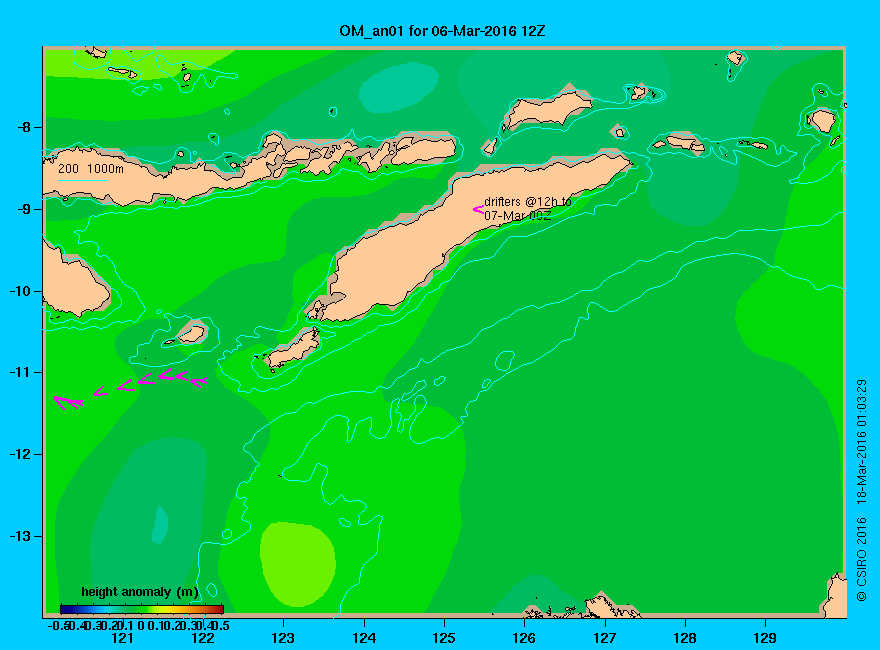Click the 'height anomaly (m)' colorbar label

140,592
